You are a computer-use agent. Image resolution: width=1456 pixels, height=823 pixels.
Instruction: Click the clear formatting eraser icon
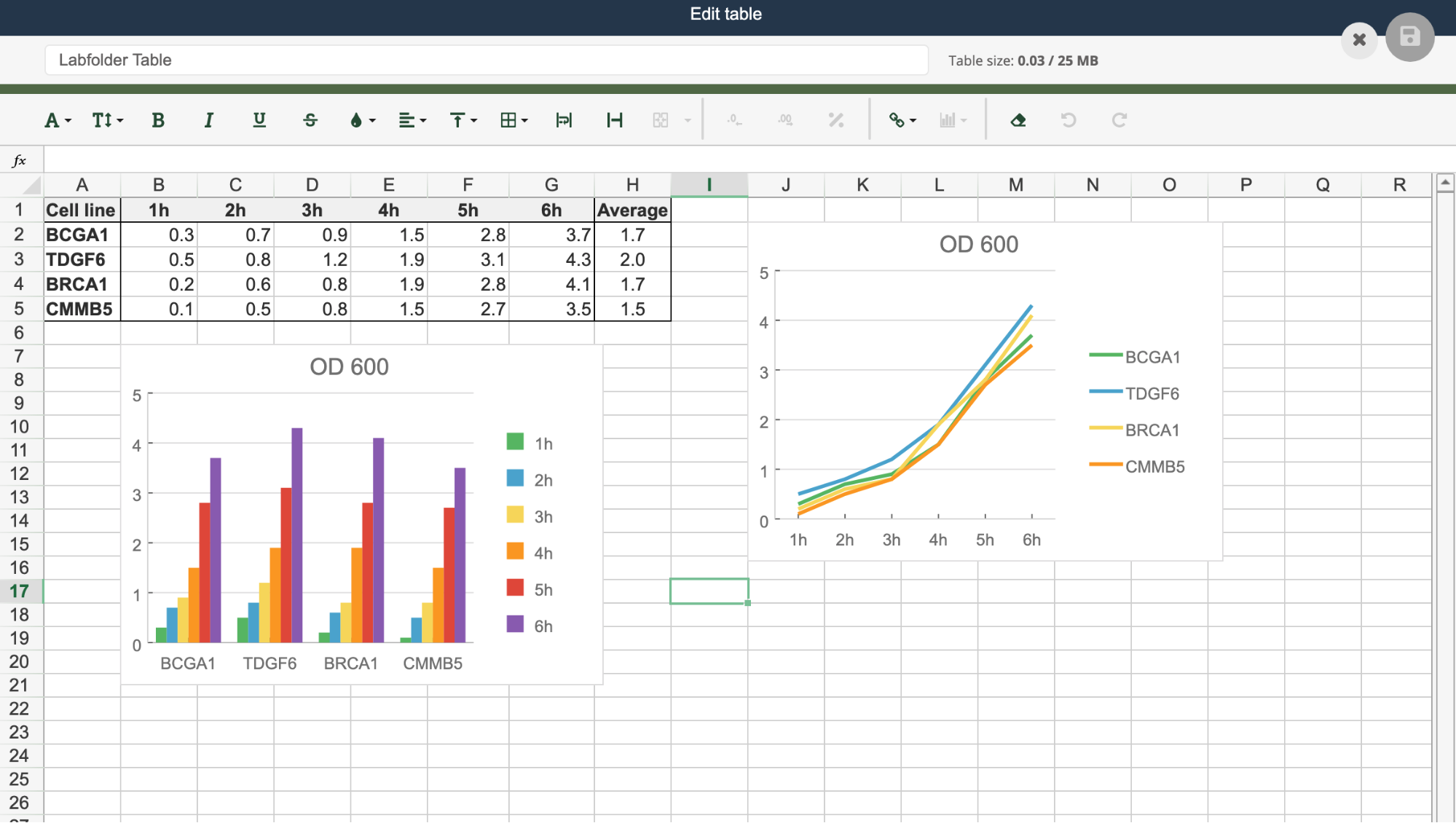(x=1018, y=120)
